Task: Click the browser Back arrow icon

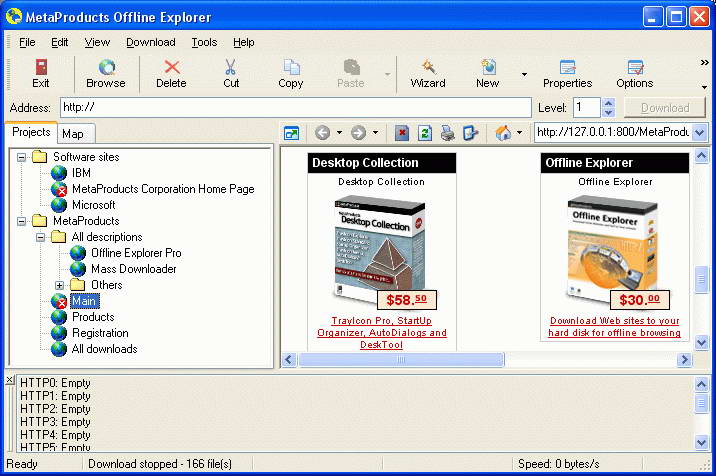Action: (x=322, y=133)
